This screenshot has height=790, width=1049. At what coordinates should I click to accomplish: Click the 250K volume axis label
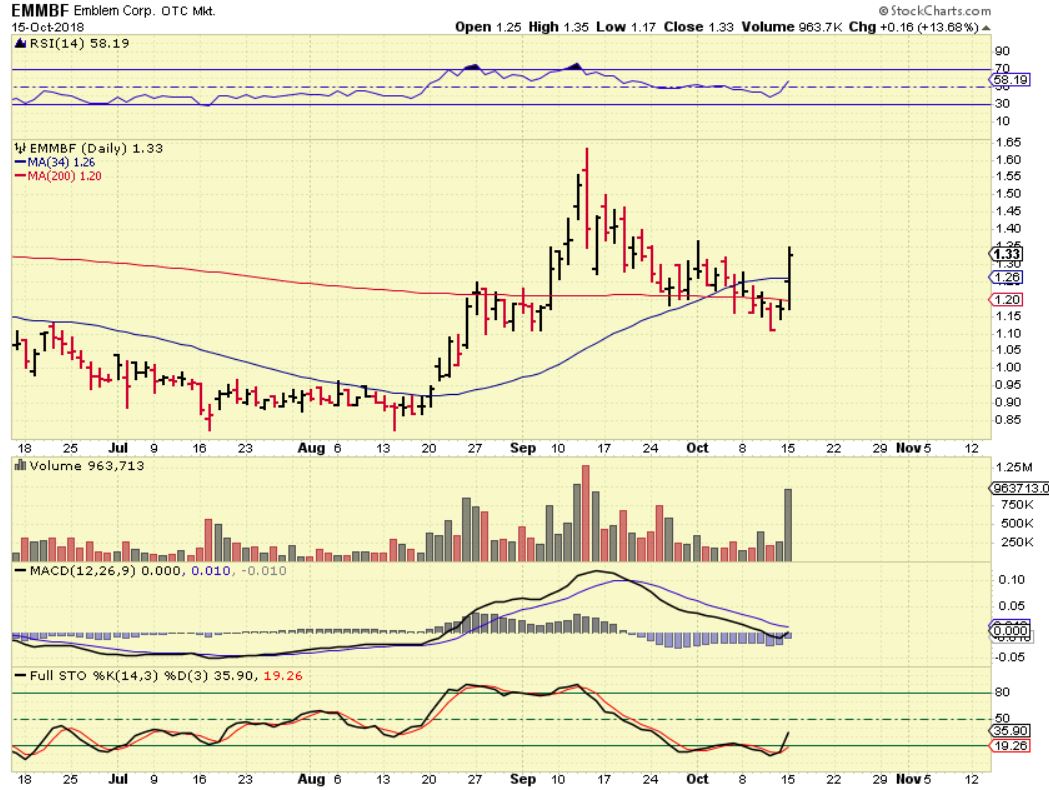1017,542
